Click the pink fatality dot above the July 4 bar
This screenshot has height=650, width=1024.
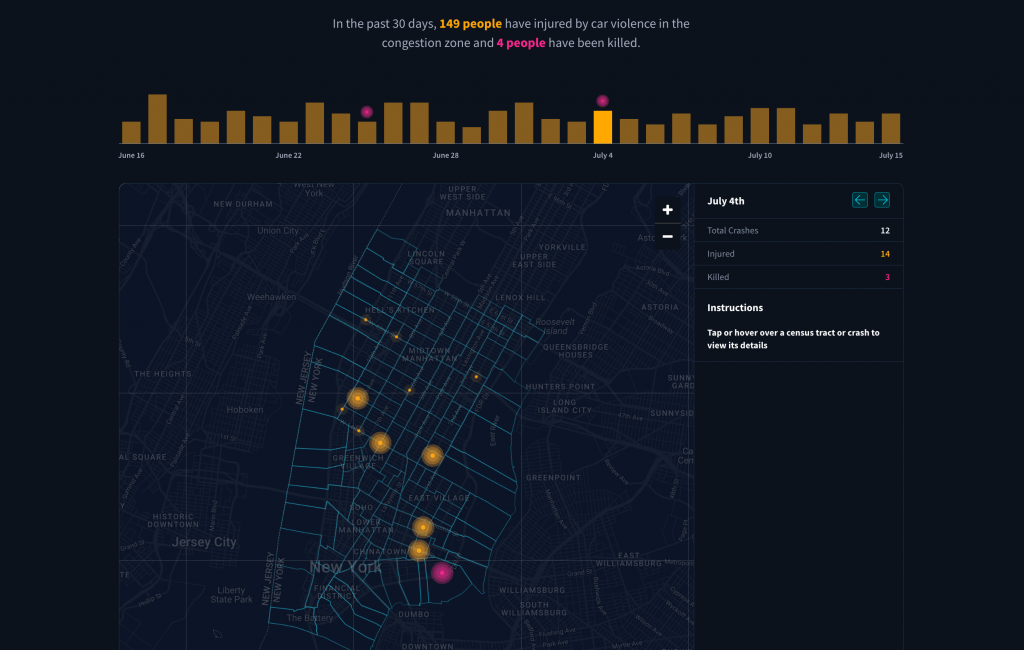(602, 100)
